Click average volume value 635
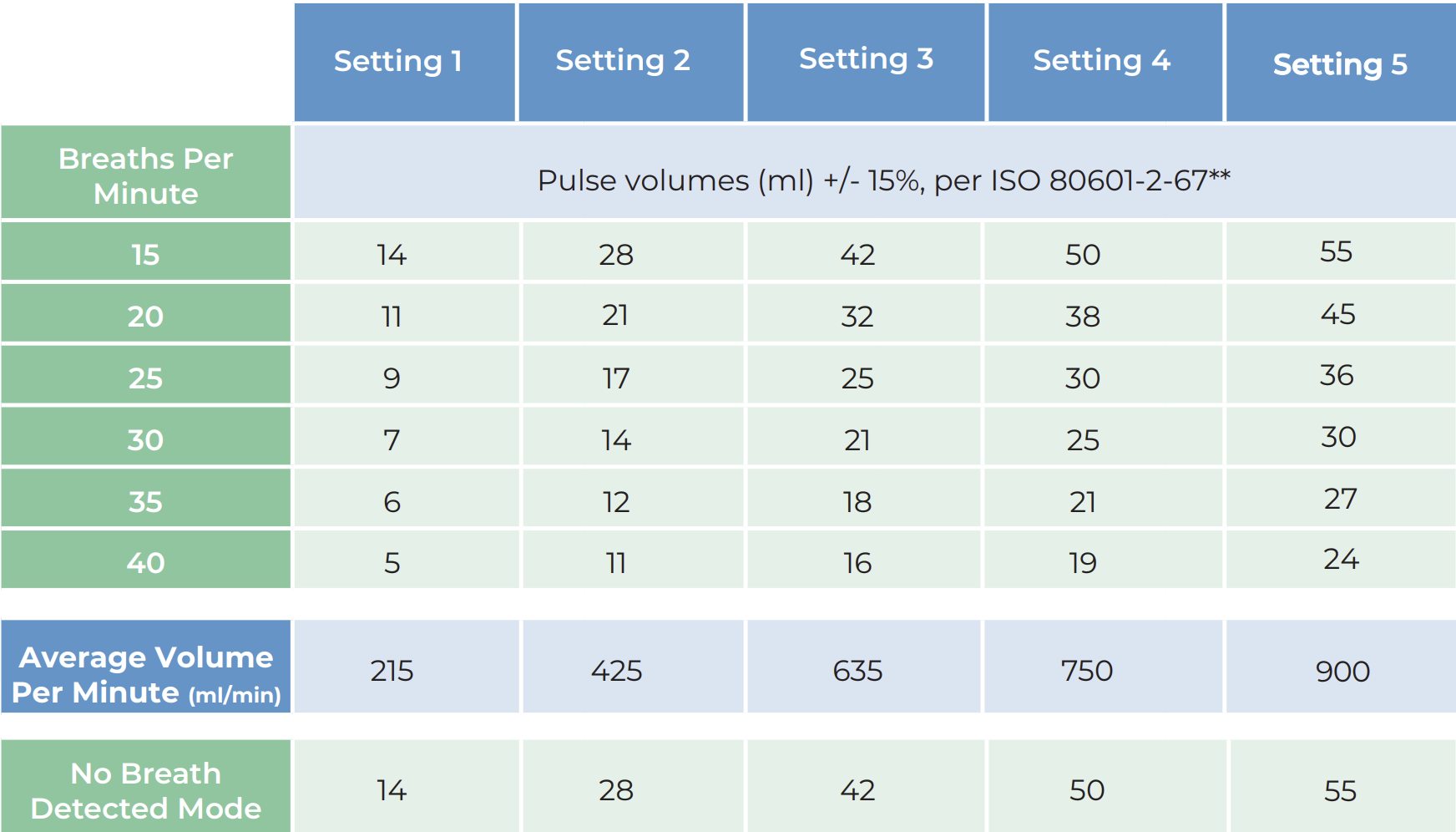The height and width of the screenshot is (832, 1456). tap(857, 671)
